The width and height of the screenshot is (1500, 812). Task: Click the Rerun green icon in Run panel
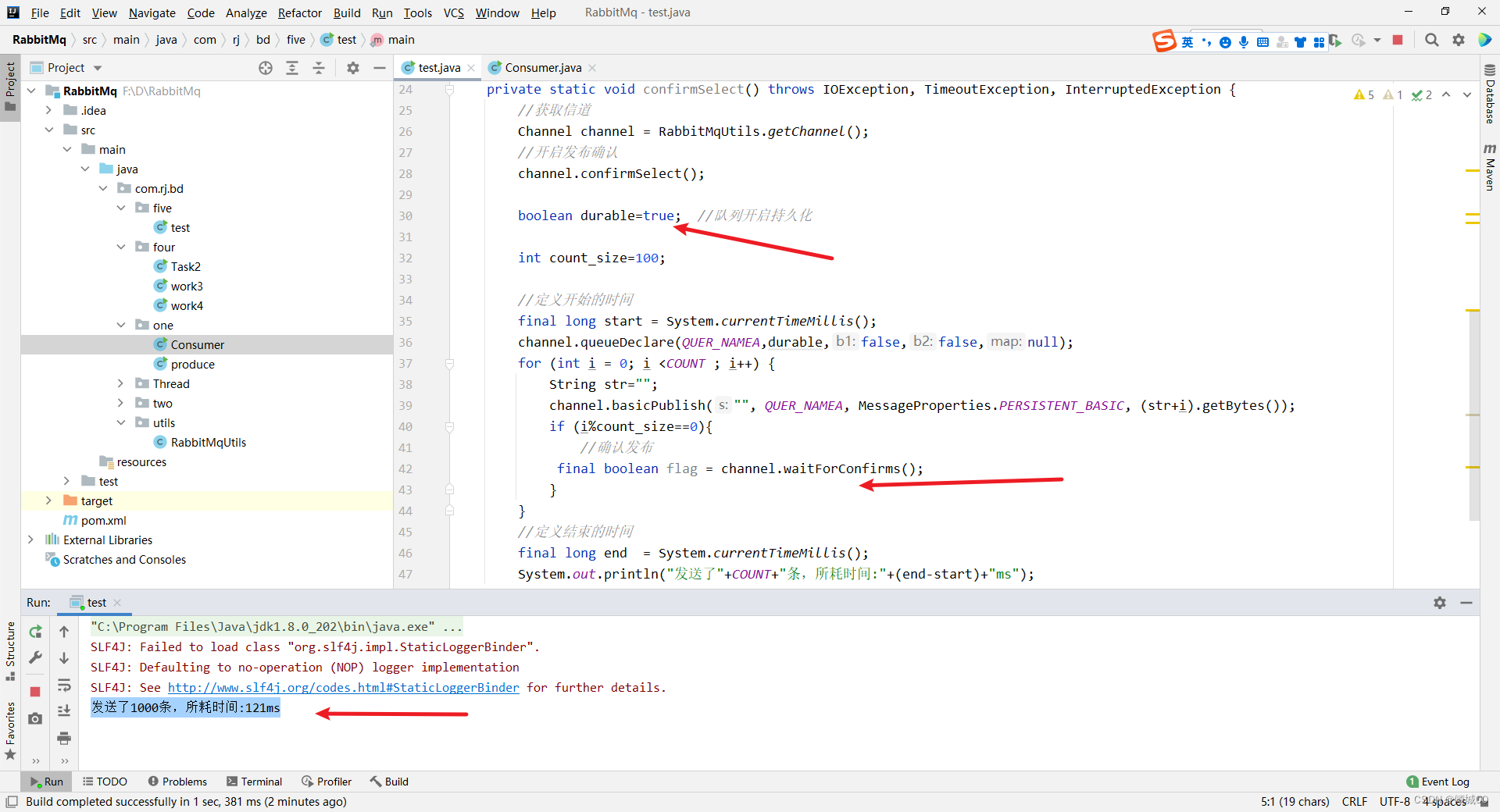click(35, 632)
